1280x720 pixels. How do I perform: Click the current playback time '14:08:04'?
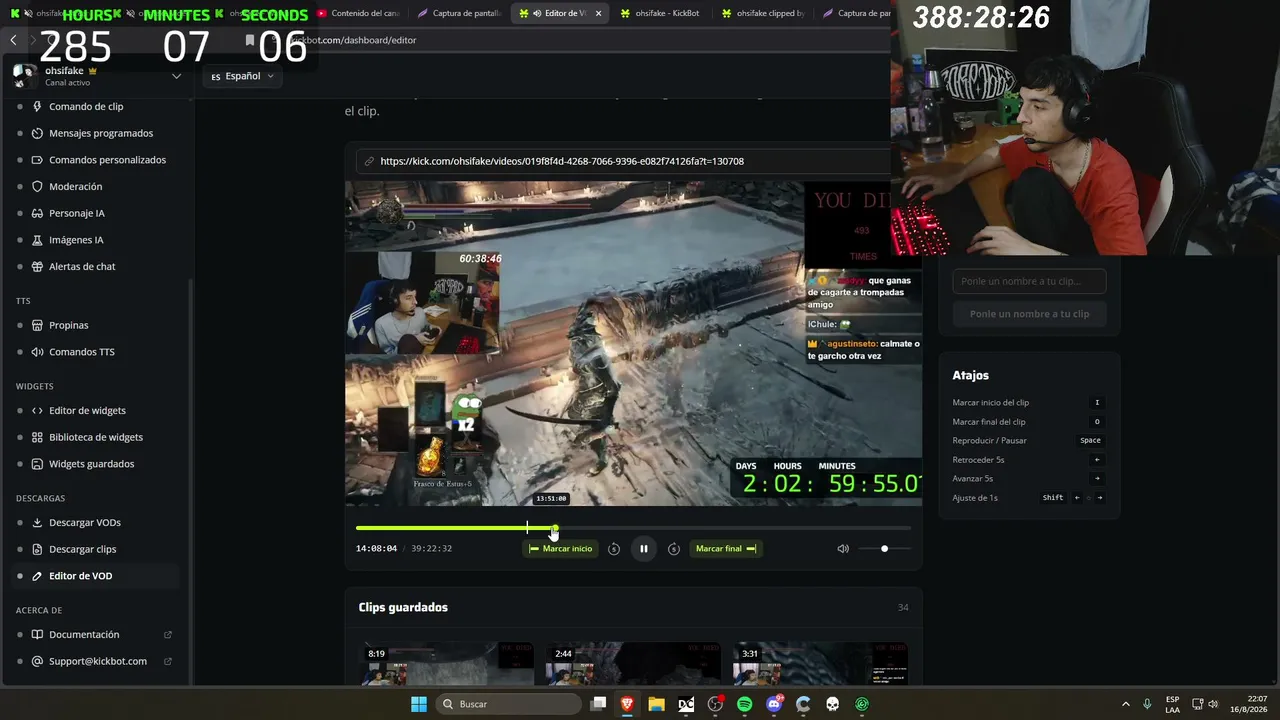(x=377, y=548)
